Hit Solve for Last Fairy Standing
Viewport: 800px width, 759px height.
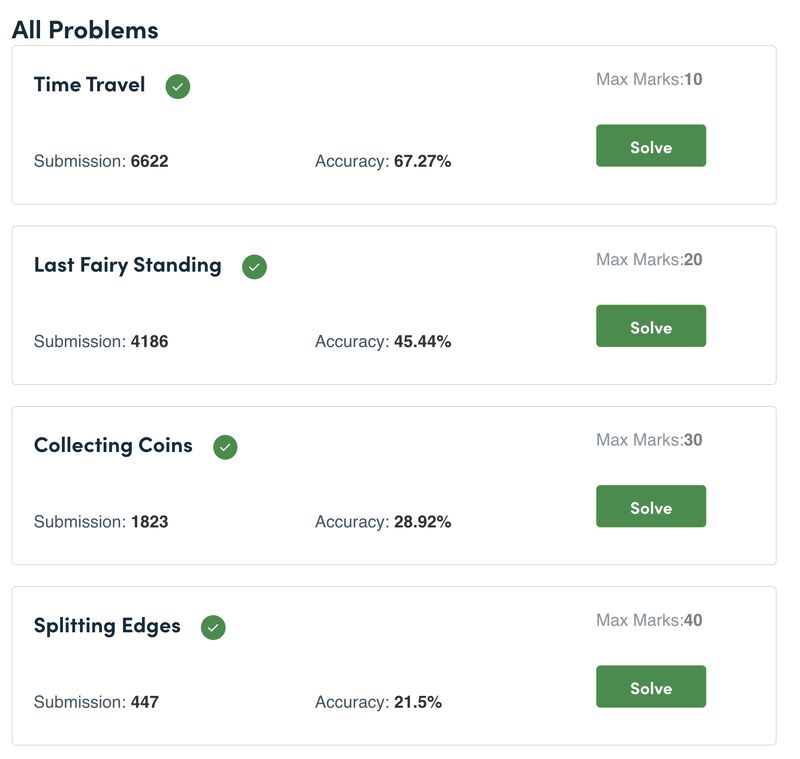pos(651,326)
